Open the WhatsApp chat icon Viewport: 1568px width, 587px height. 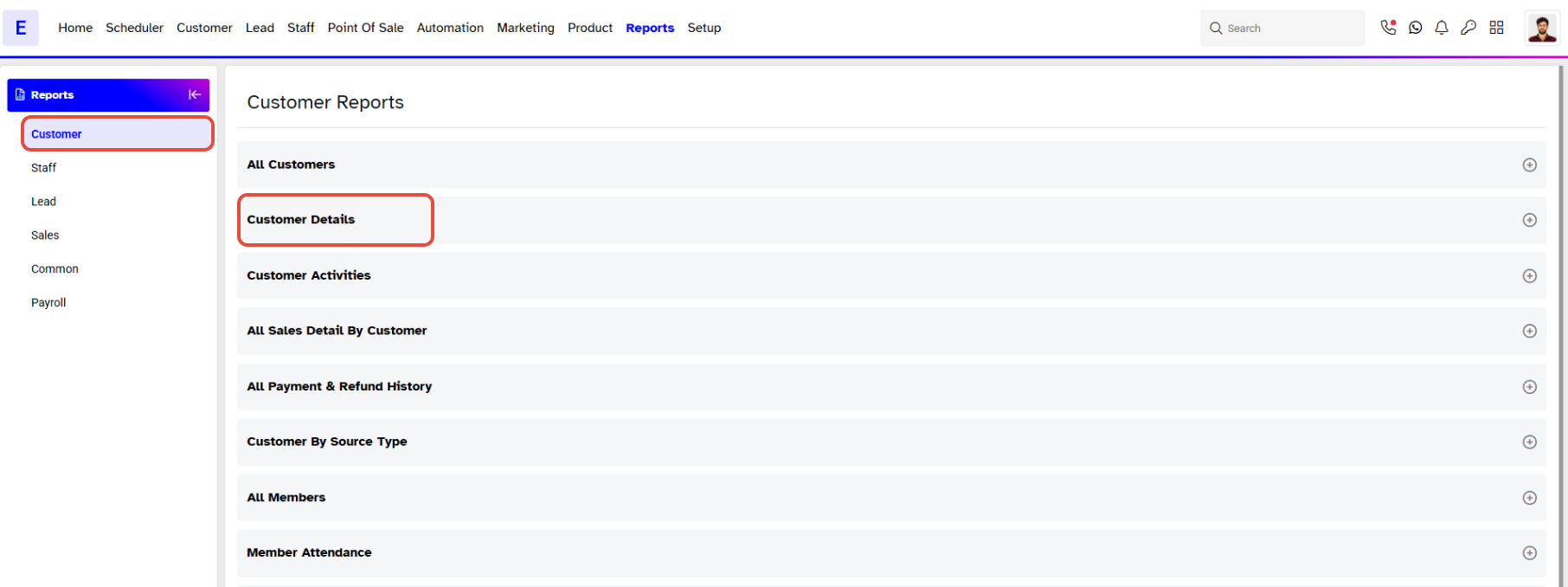(x=1416, y=28)
